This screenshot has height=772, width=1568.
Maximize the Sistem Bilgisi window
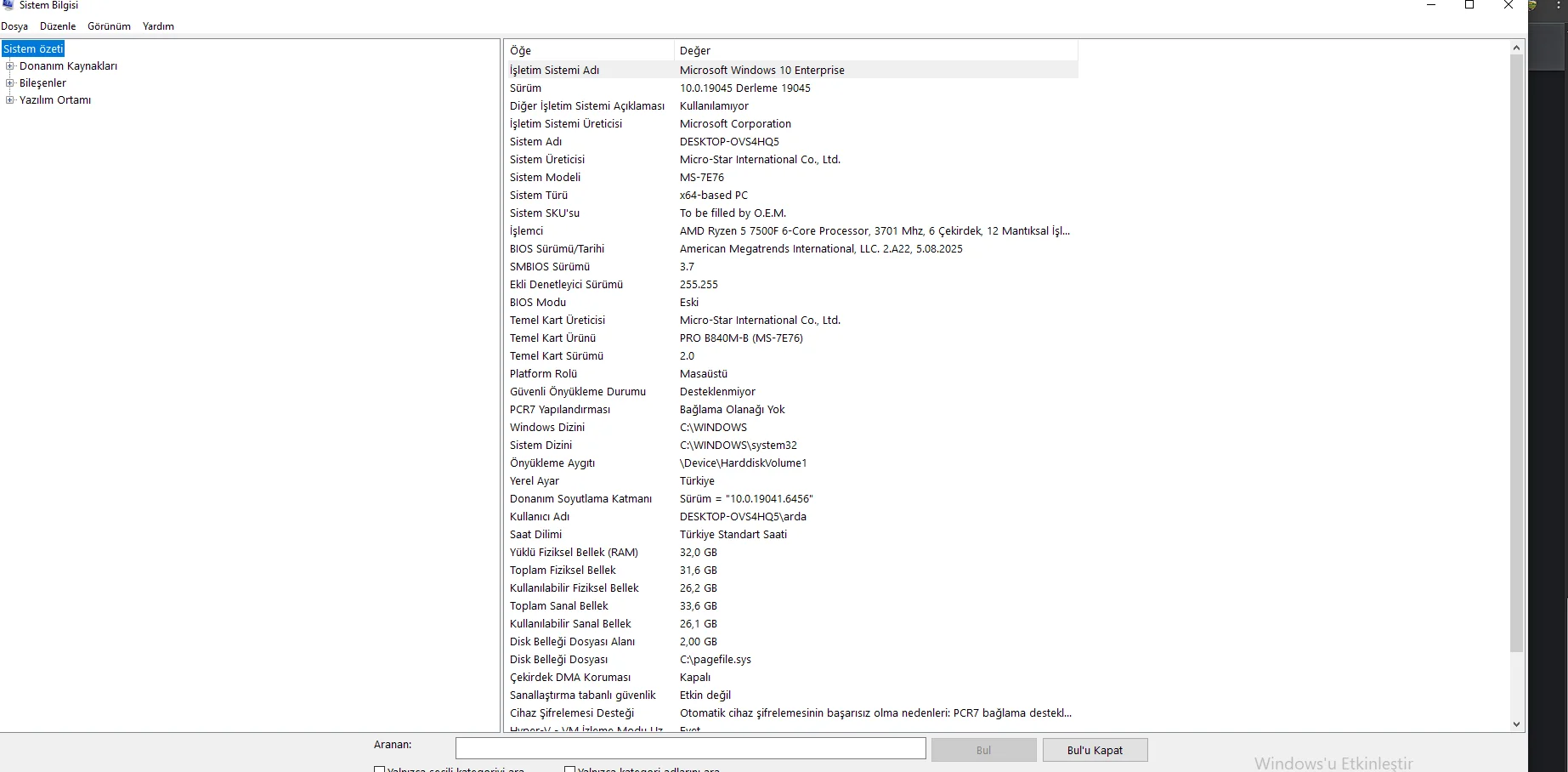click(x=1469, y=5)
